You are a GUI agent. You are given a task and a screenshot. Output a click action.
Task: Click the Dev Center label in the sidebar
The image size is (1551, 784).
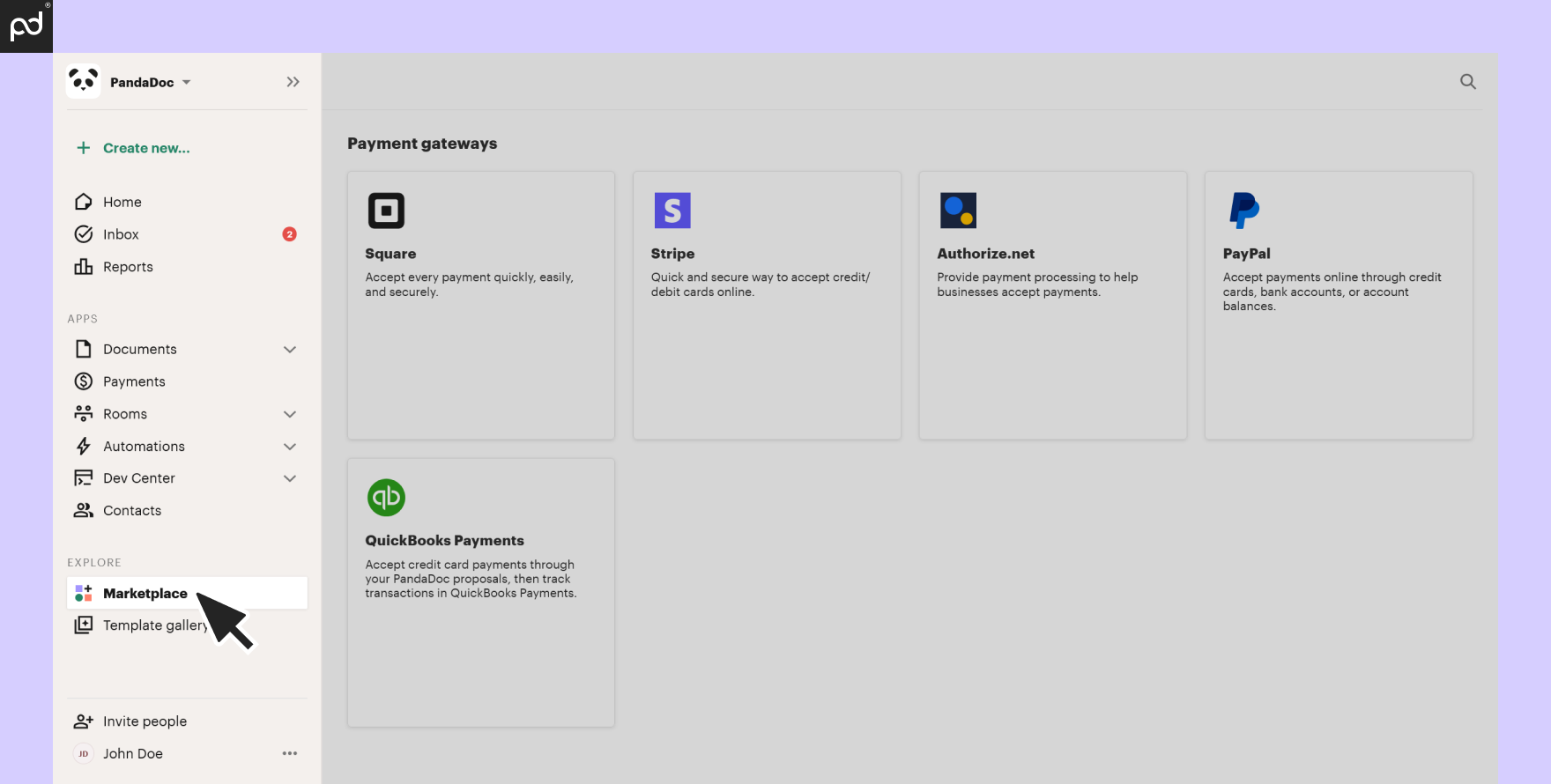139,478
